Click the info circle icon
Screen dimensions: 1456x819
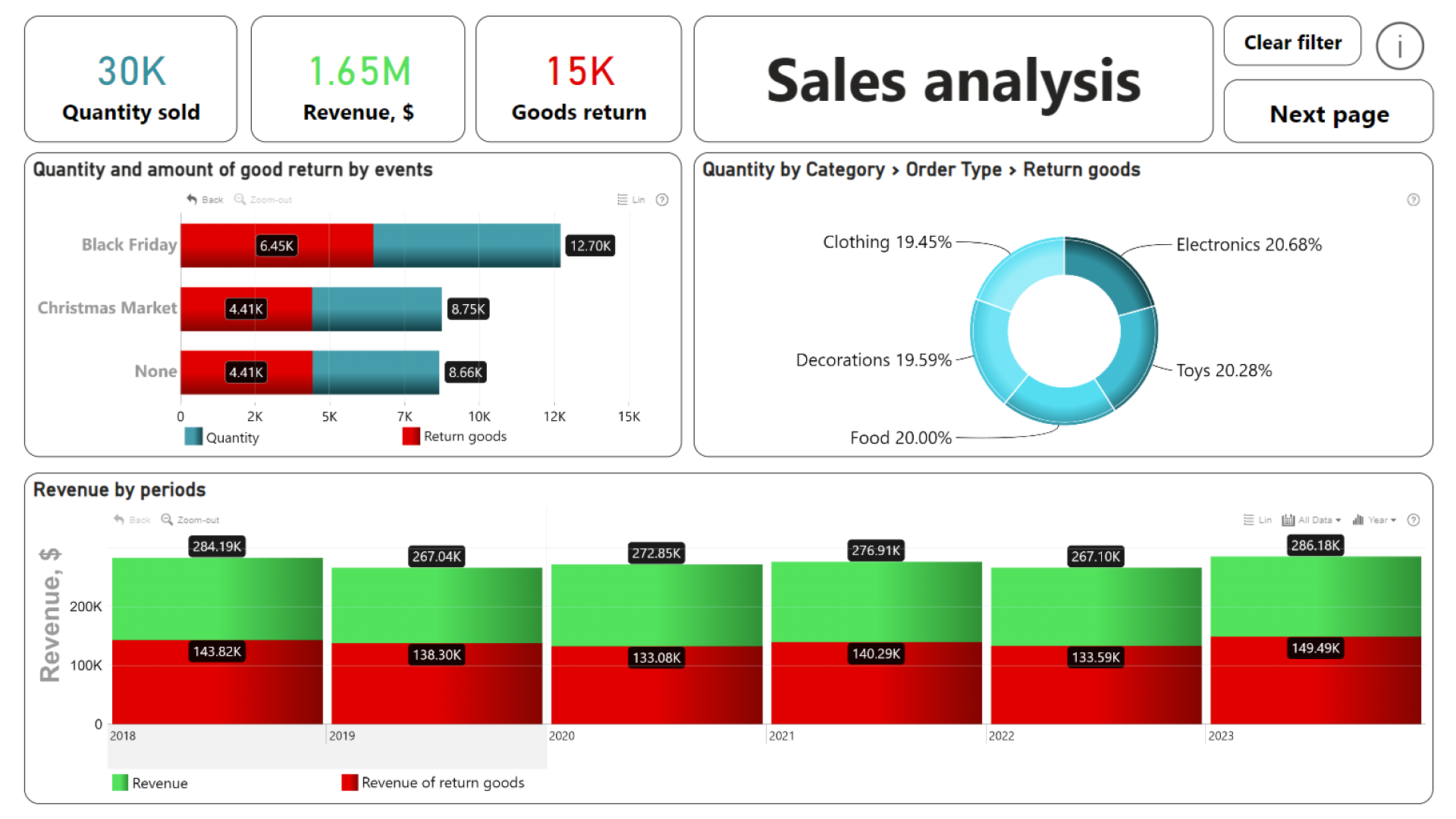(1399, 46)
